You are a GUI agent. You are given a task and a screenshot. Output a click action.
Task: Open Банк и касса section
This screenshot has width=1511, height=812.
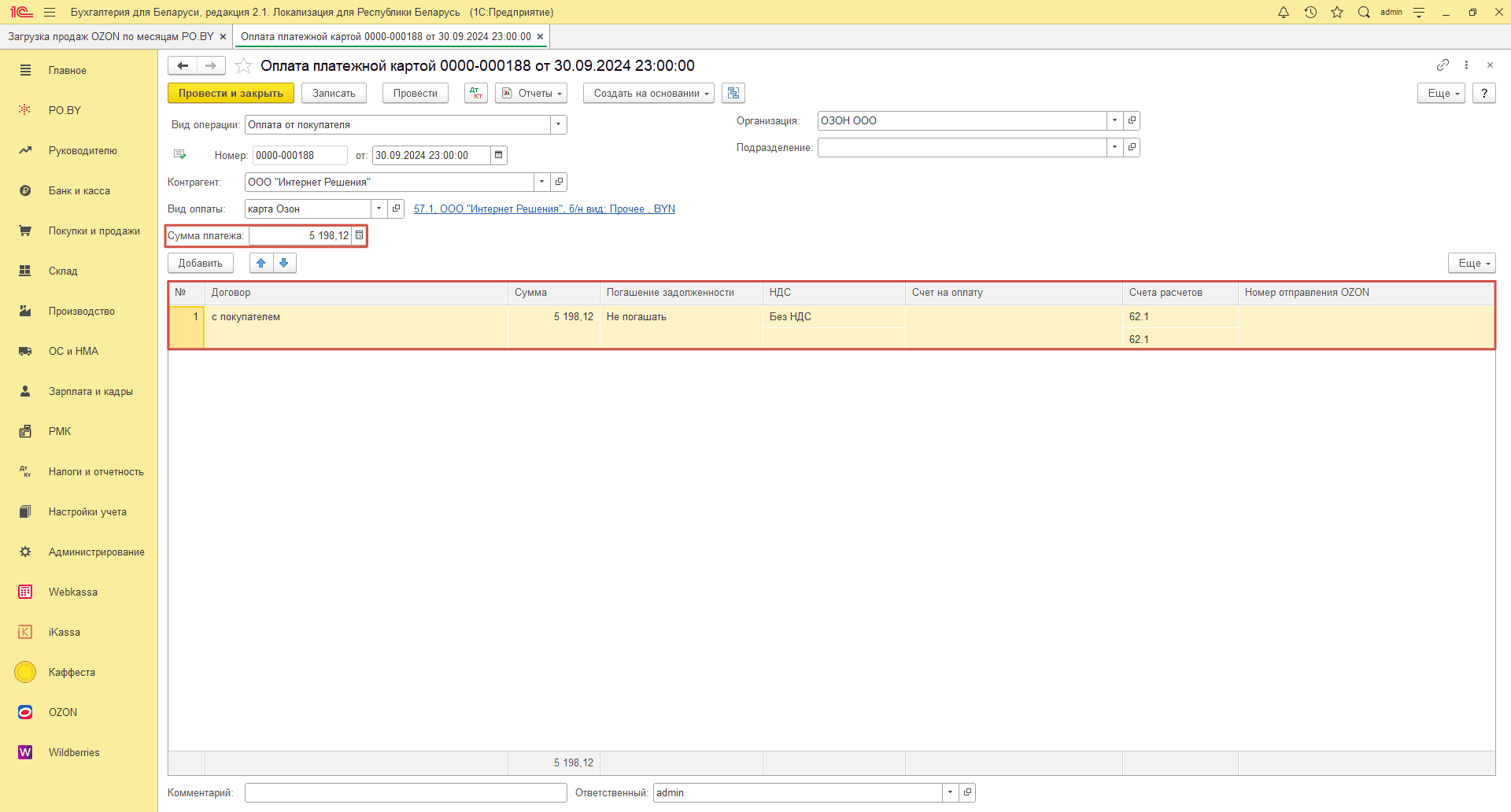click(79, 190)
